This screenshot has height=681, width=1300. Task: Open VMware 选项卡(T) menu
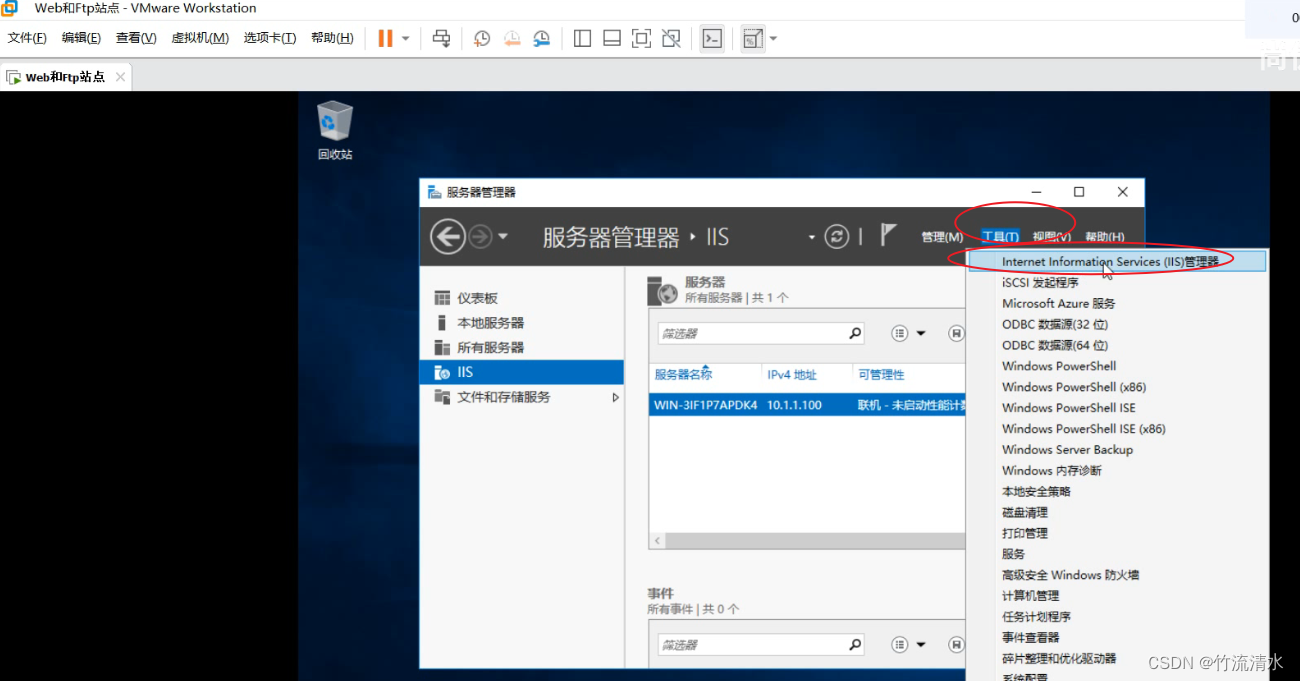click(270, 38)
